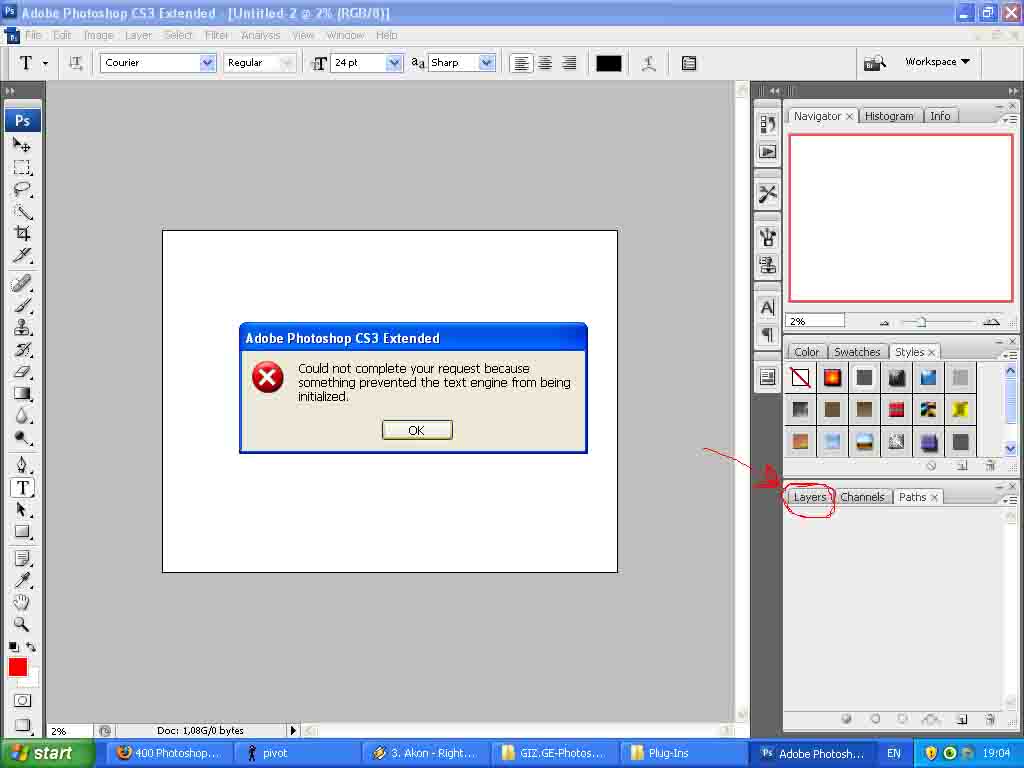
Task: Select the Hand tool
Action: [x=22, y=602]
